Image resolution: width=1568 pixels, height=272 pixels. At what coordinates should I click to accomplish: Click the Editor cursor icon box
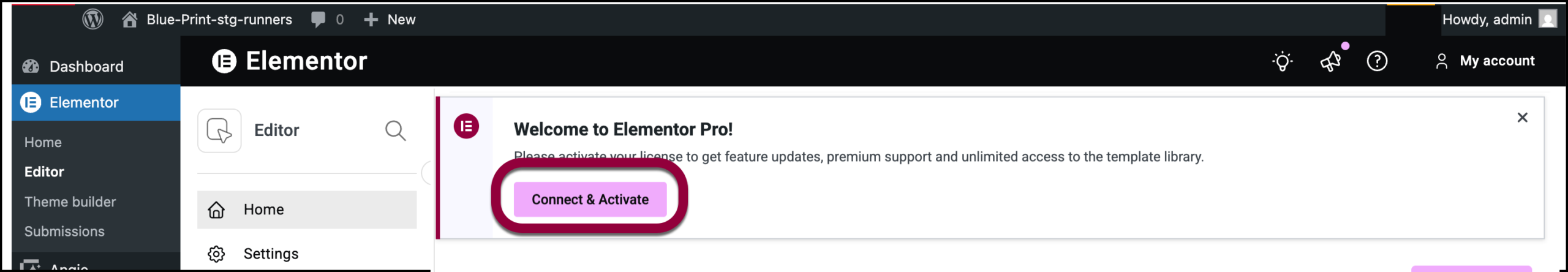(x=219, y=130)
